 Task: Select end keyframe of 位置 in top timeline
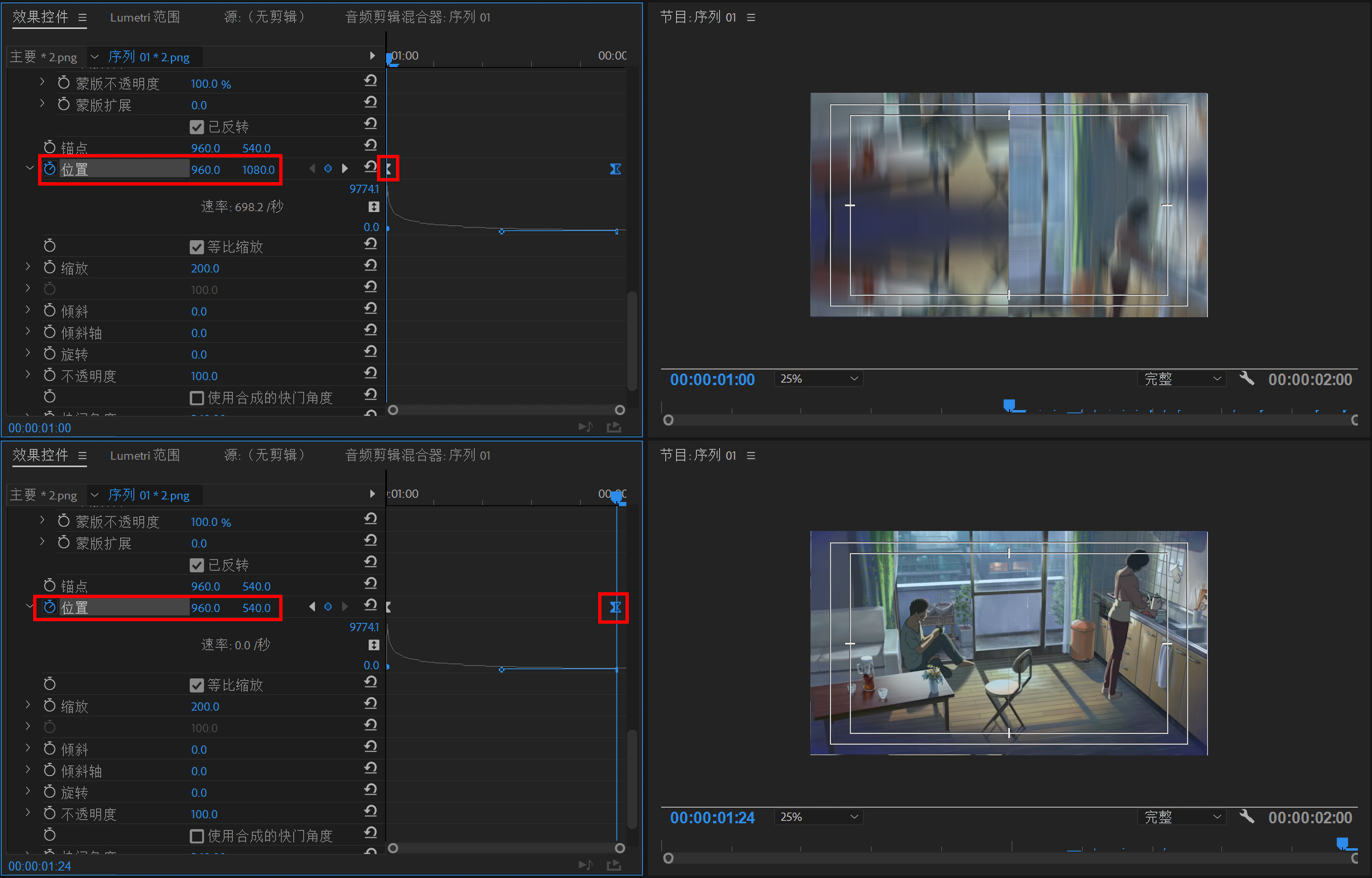[x=615, y=169]
